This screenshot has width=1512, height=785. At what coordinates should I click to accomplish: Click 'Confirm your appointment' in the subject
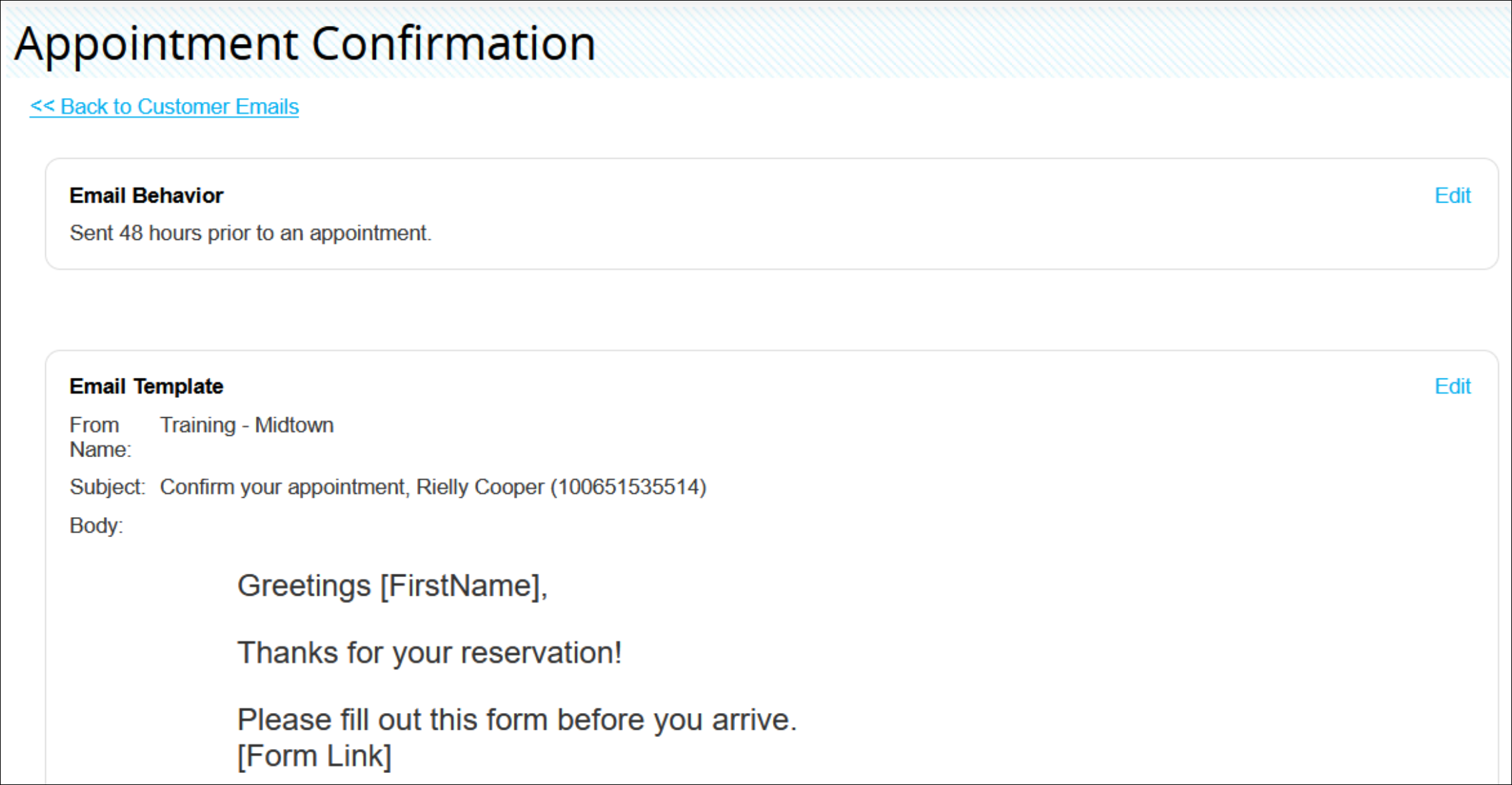click(x=283, y=487)
